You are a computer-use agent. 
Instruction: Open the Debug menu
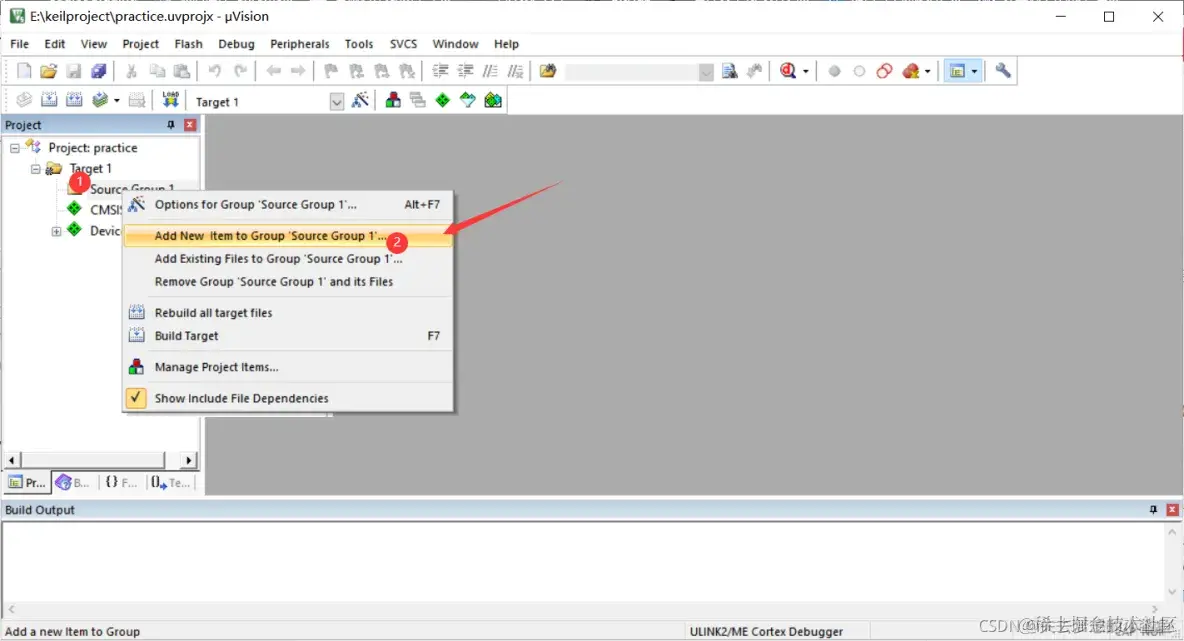click(236, 44)
